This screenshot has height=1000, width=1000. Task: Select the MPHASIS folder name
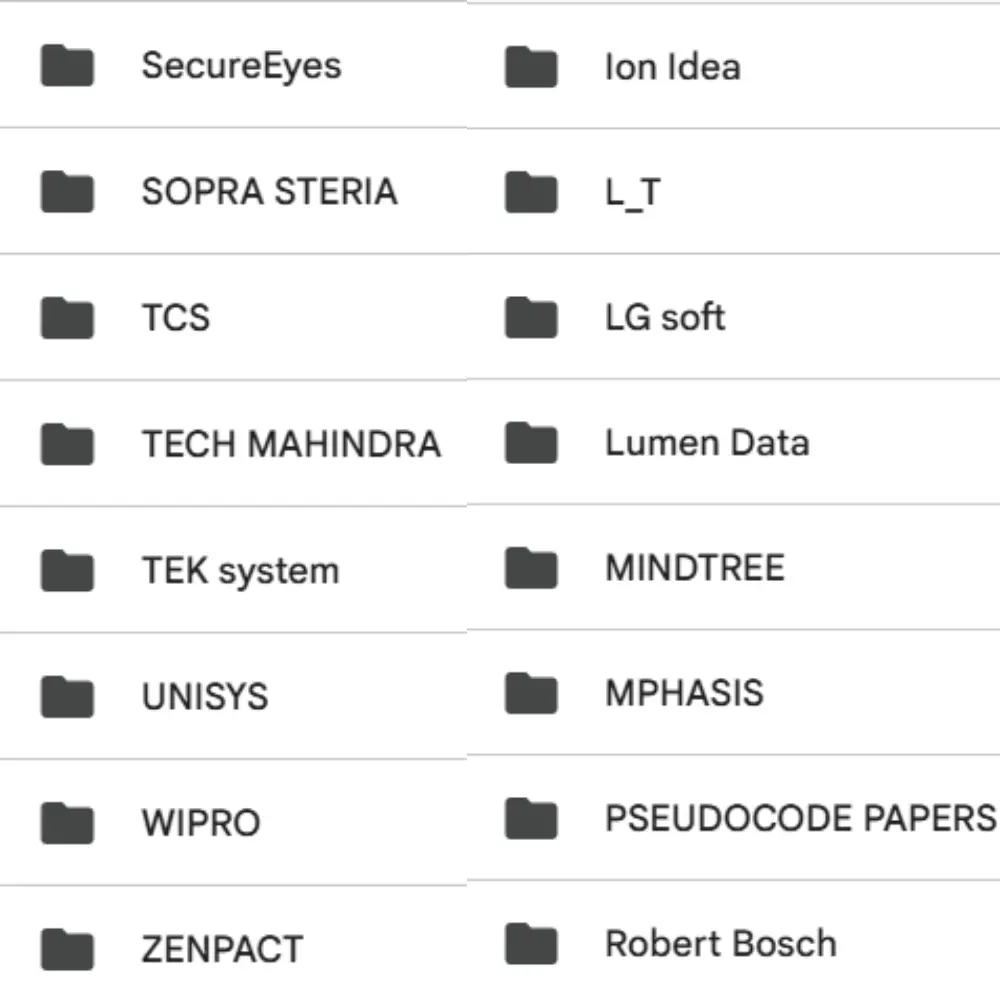(684, 693)
